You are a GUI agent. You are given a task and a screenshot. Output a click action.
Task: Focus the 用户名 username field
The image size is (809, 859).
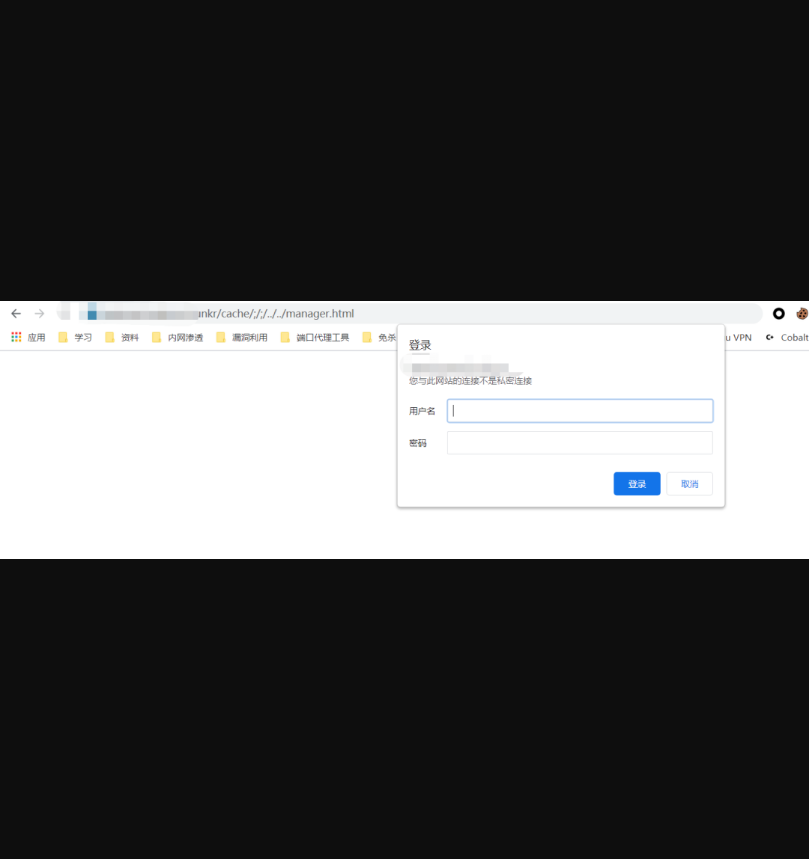click(580, 411)
